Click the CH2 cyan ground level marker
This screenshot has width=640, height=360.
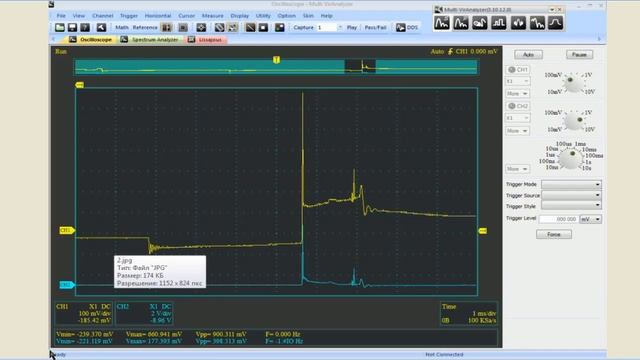tap(67, 284)
